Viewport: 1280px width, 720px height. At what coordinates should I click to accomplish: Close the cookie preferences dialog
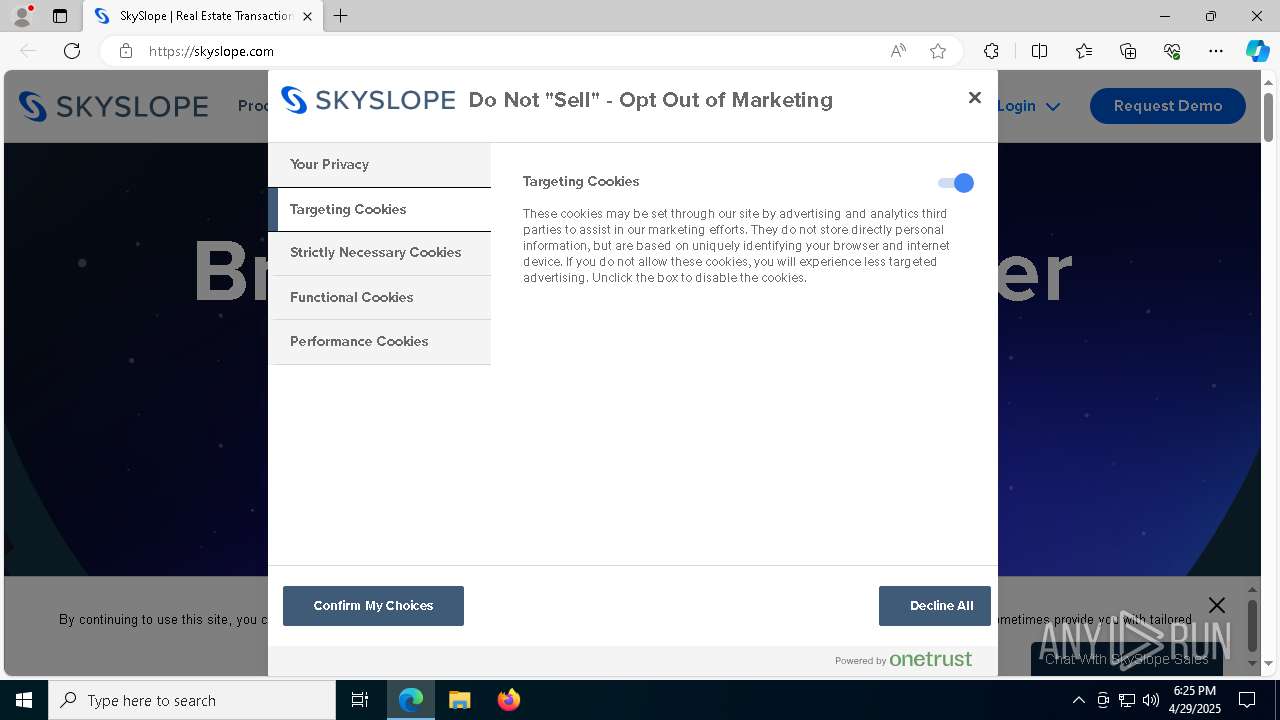[x=975, y=98]
